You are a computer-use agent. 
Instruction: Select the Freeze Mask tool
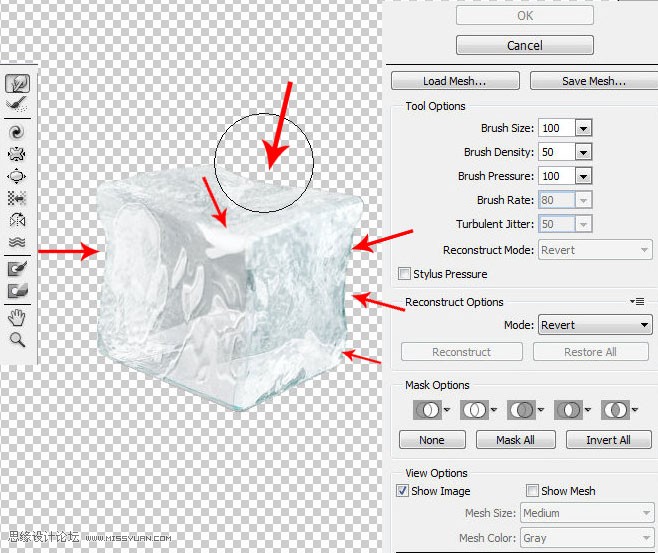coord(17,269)
